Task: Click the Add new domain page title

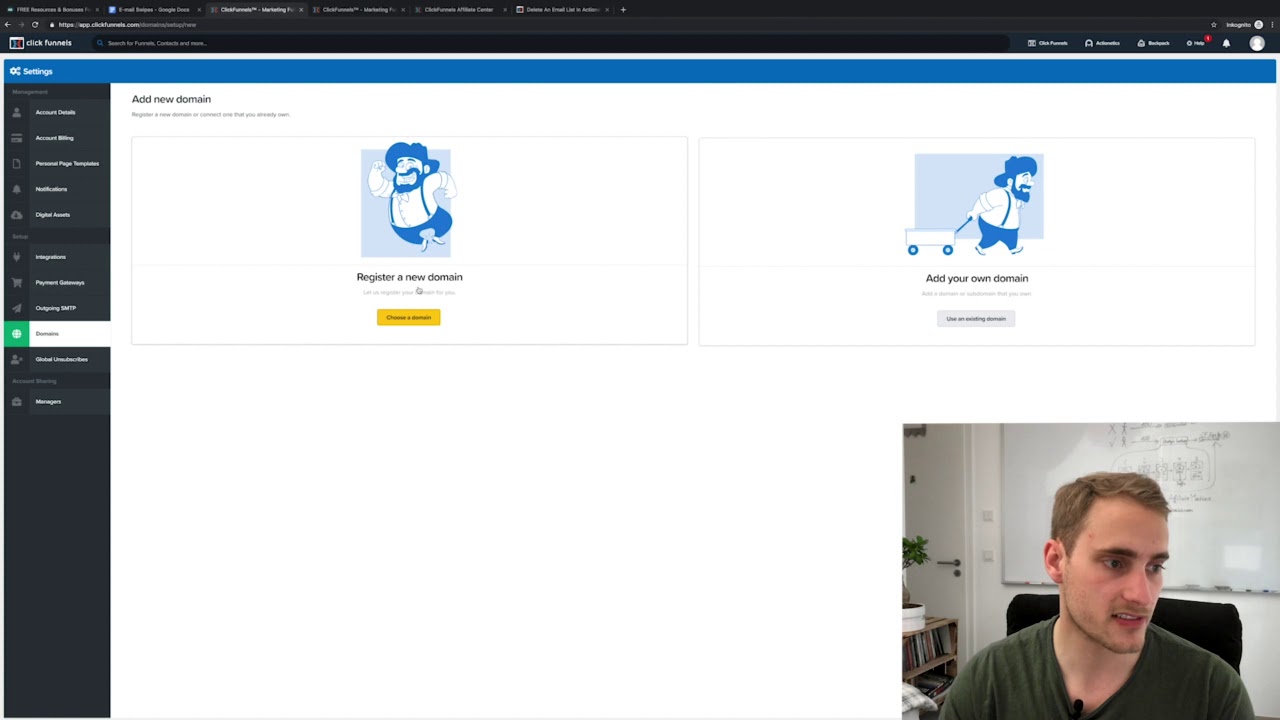Action: [x=171, y=99]
